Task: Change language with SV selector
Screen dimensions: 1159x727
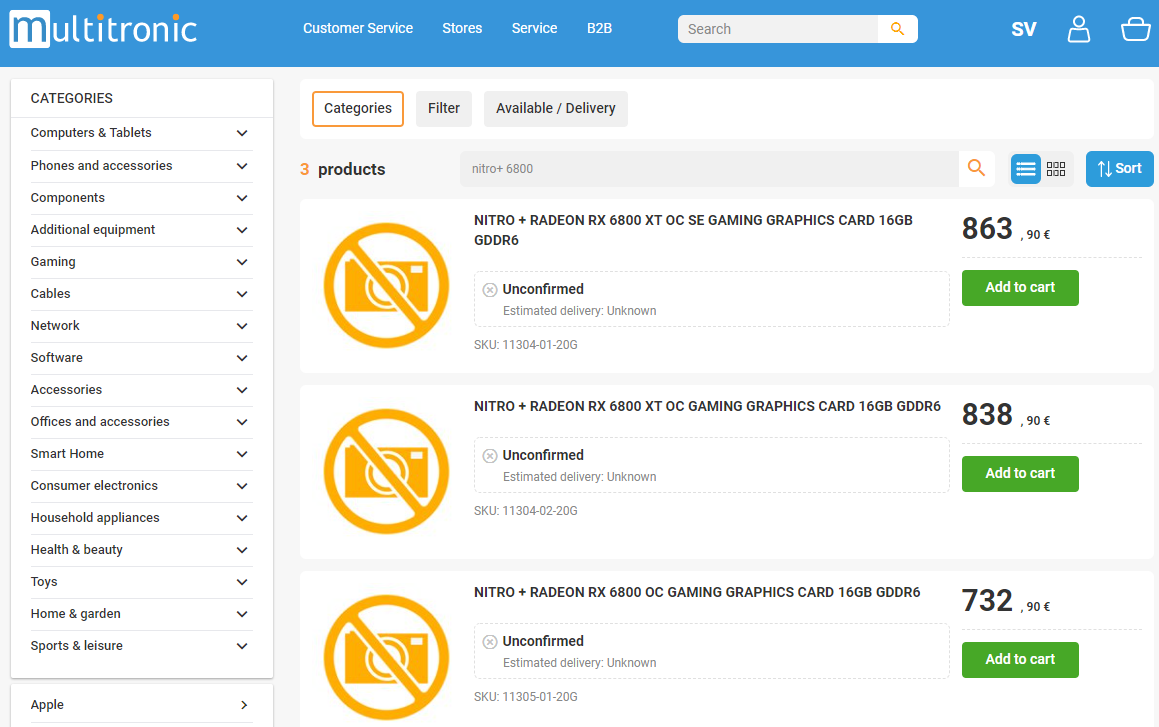Action: click(x=1024, y=29)
